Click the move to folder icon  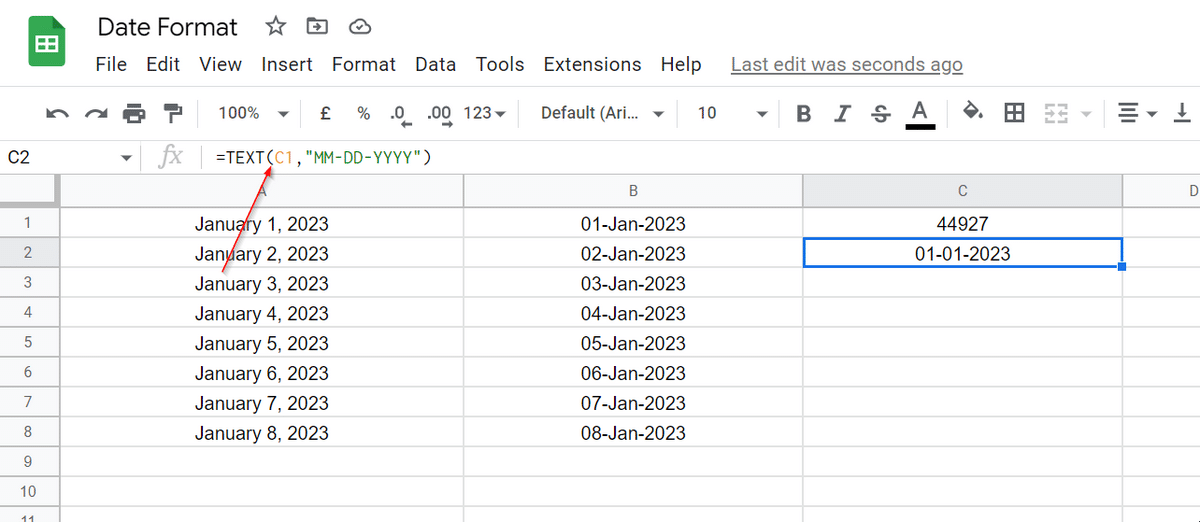click(317, 26)
